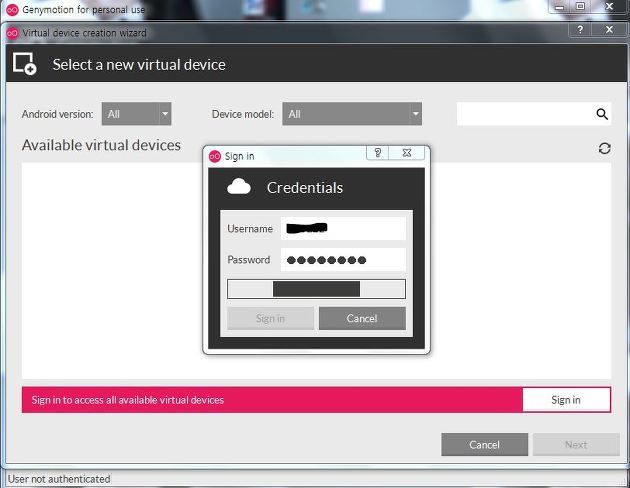Image resolution: width=630 pixels, height=488 pixels.
Task: Close the Sign in dialog
Action: click(x=407, y=153)
